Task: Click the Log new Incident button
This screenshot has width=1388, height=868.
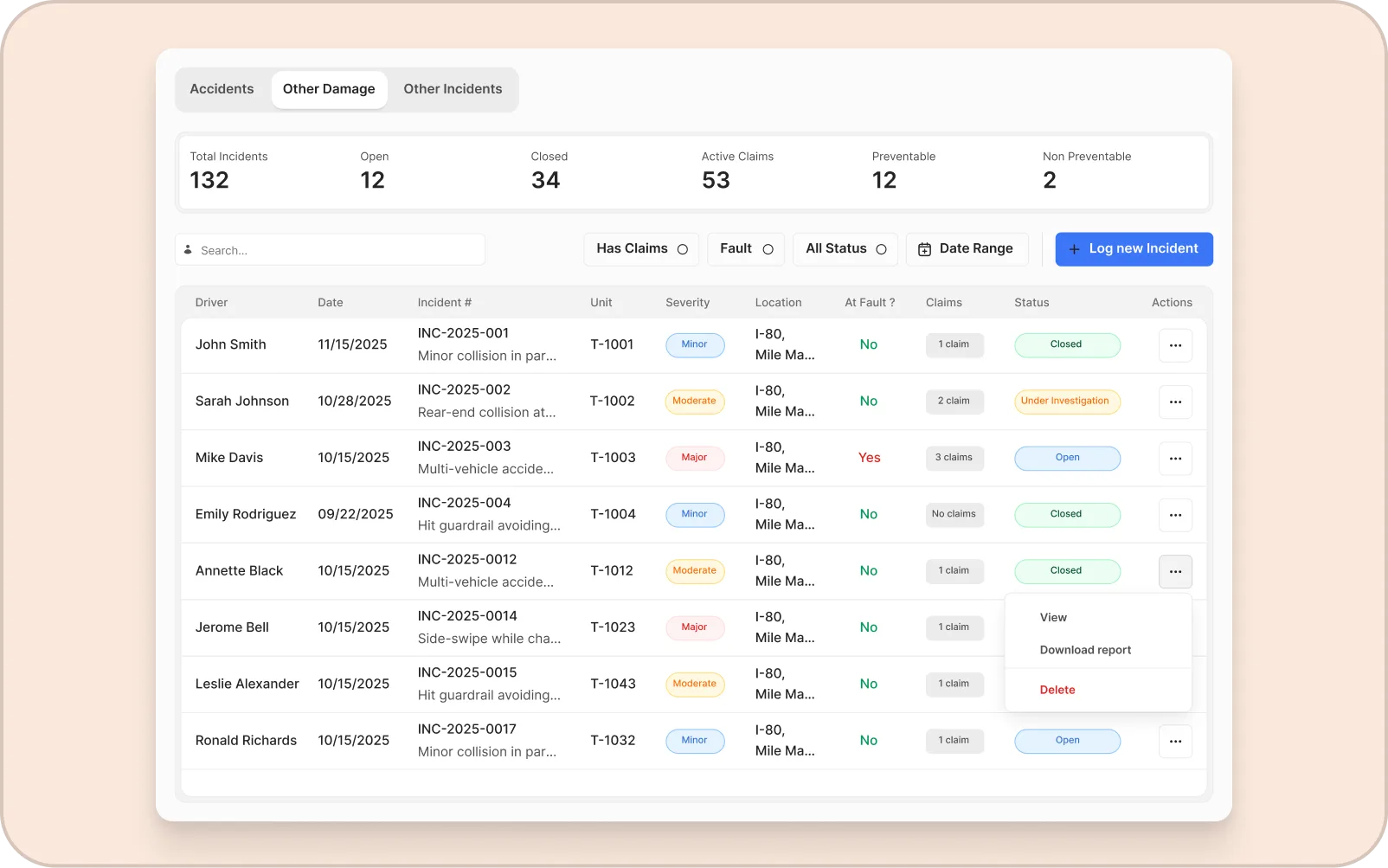Action: pyautogui.click(x=1134, y=249)
